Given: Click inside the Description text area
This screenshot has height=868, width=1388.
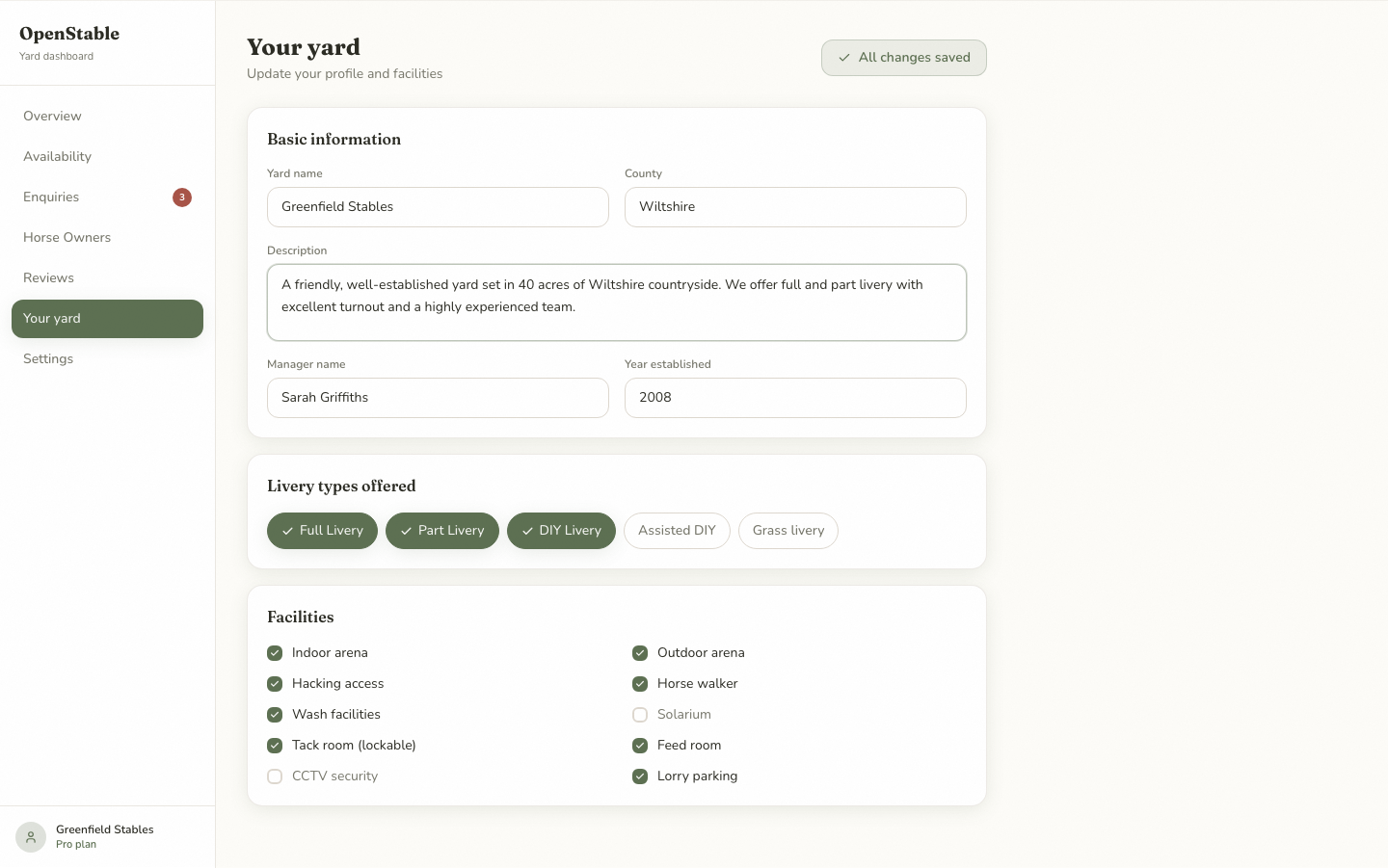Looking at the screenshot, I should [617, 302].
